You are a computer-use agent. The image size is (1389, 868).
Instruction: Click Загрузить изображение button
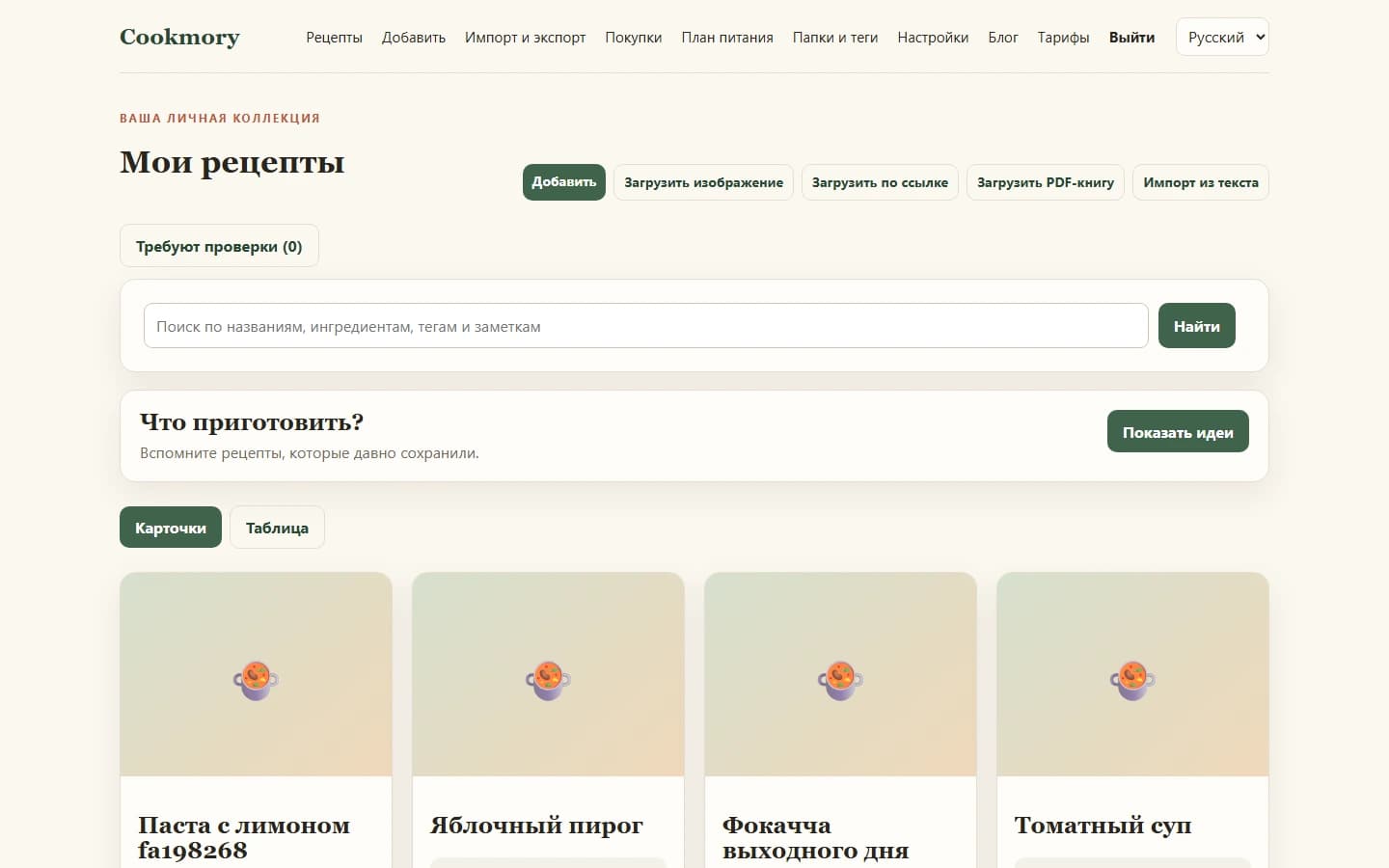tap(703, 182)
